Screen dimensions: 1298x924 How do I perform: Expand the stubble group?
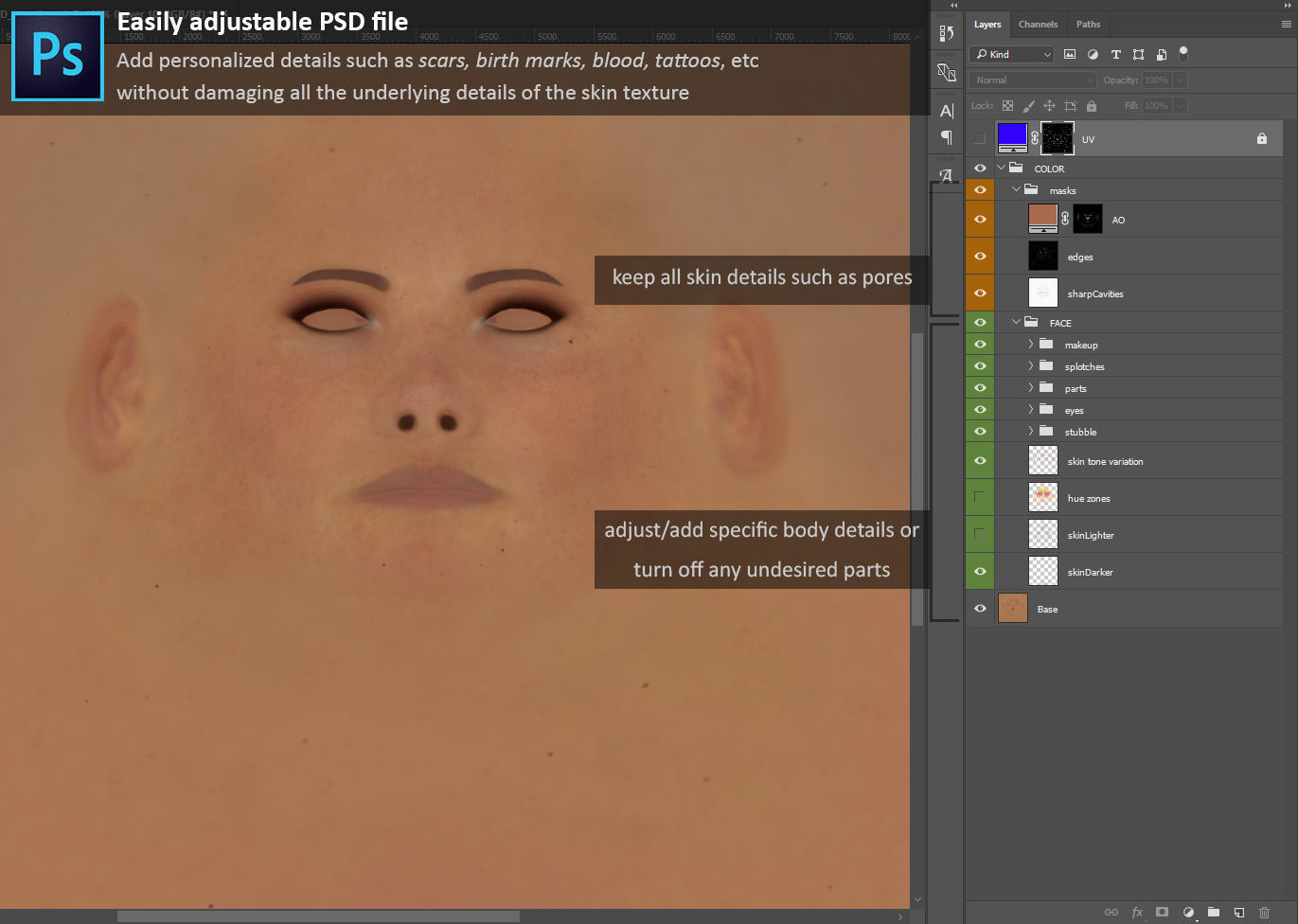point(1031,432)
